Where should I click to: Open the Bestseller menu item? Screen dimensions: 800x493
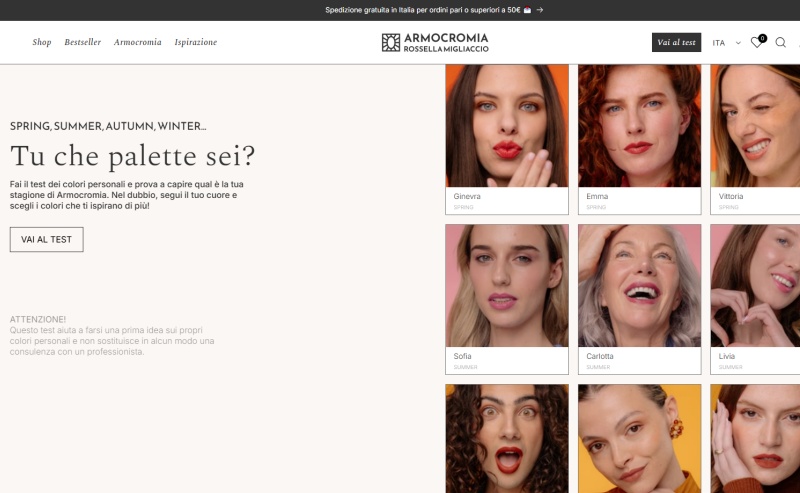[x=83, y=42]
